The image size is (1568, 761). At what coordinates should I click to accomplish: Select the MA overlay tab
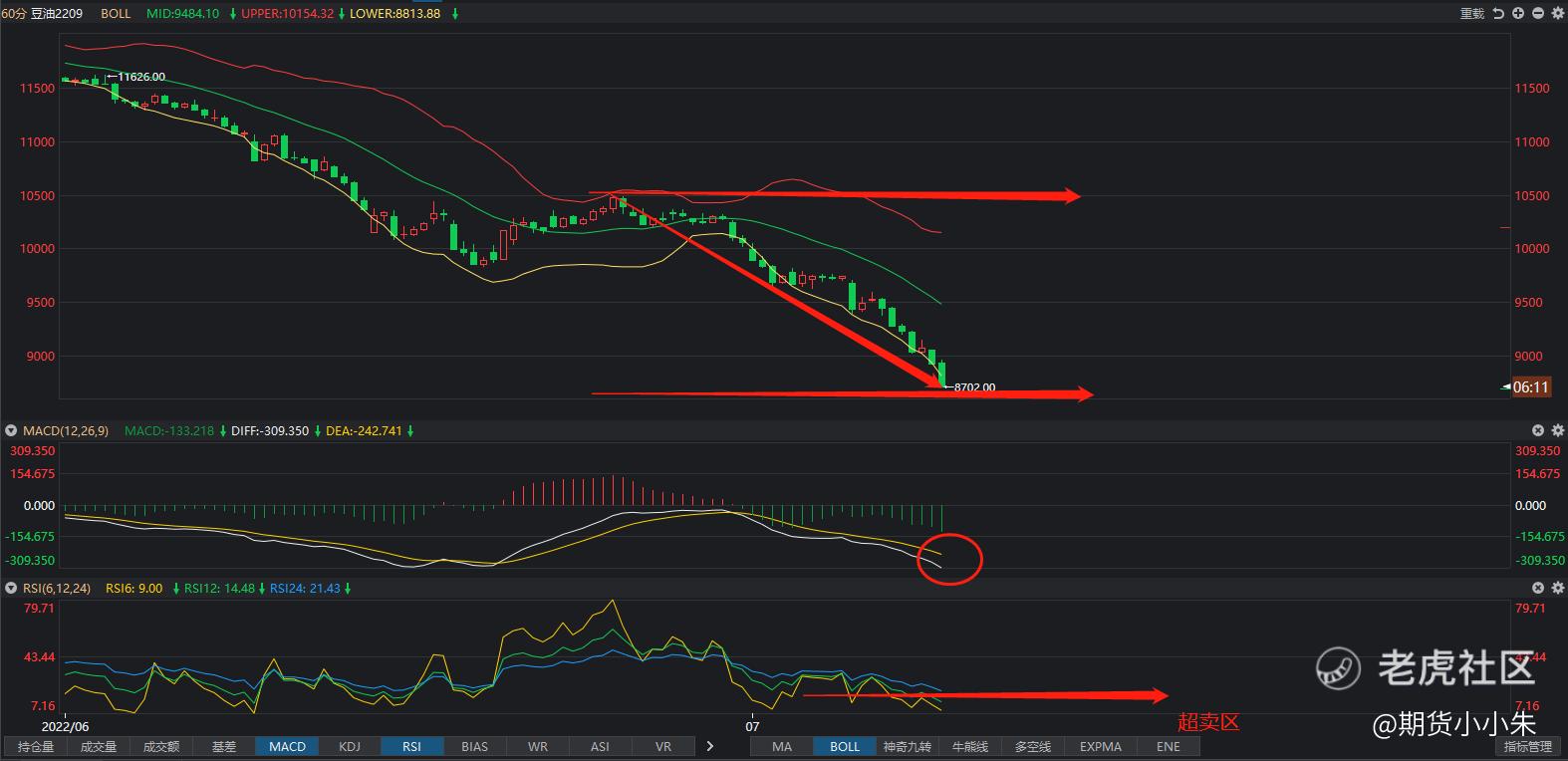[782, 746]
